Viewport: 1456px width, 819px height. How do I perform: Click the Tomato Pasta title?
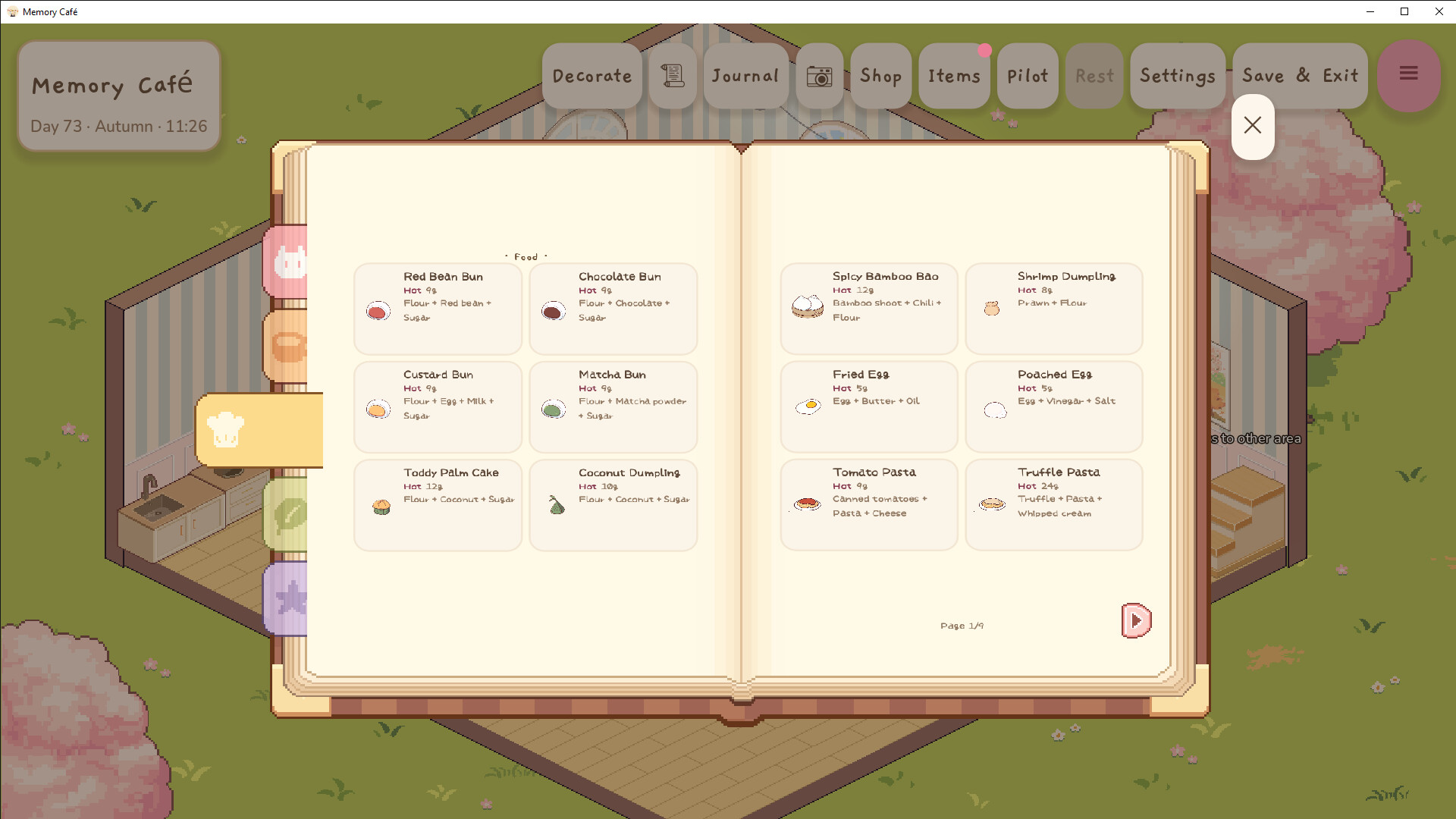pos(874,472)
